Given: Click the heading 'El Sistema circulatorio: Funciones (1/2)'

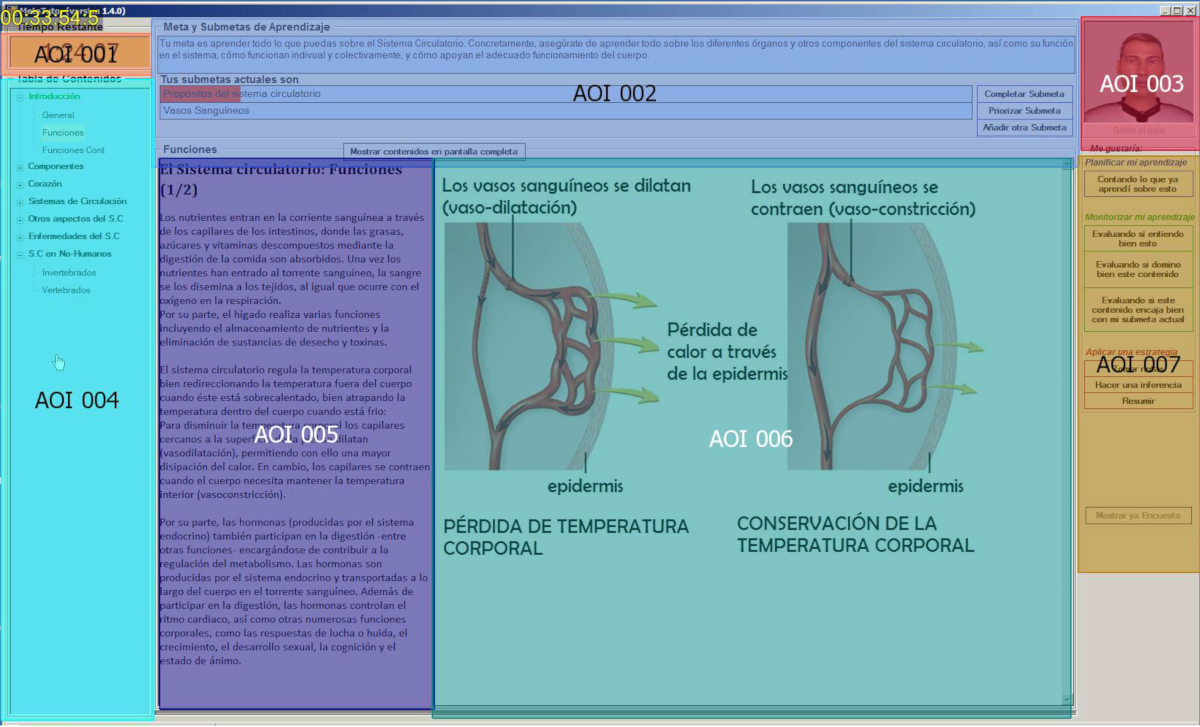Looking at the screenshot, I should point(281,179).
